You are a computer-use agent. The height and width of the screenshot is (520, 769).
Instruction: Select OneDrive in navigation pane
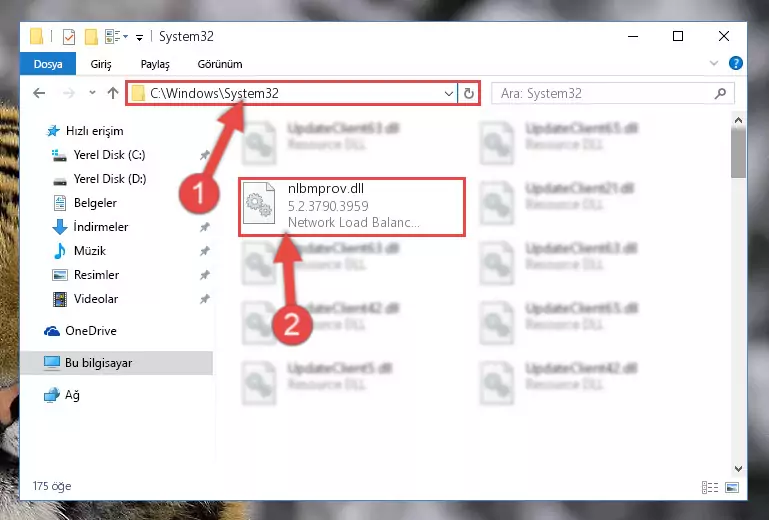coord(91,331)
